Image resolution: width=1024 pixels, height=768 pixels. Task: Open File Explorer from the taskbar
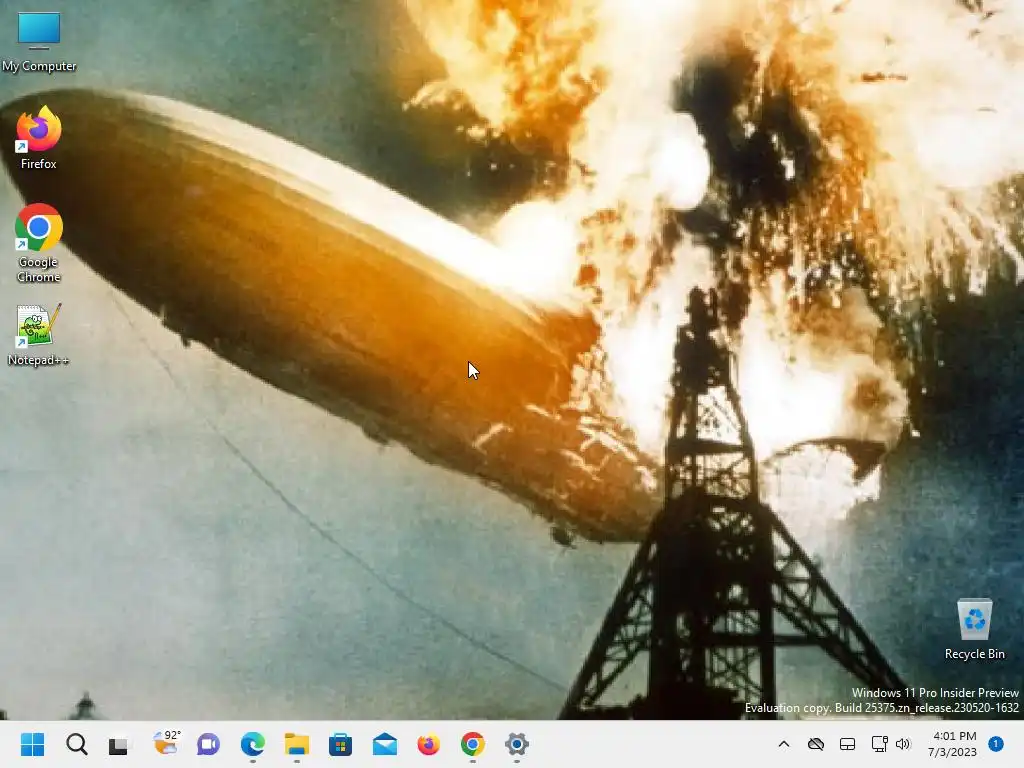point(296,744)
